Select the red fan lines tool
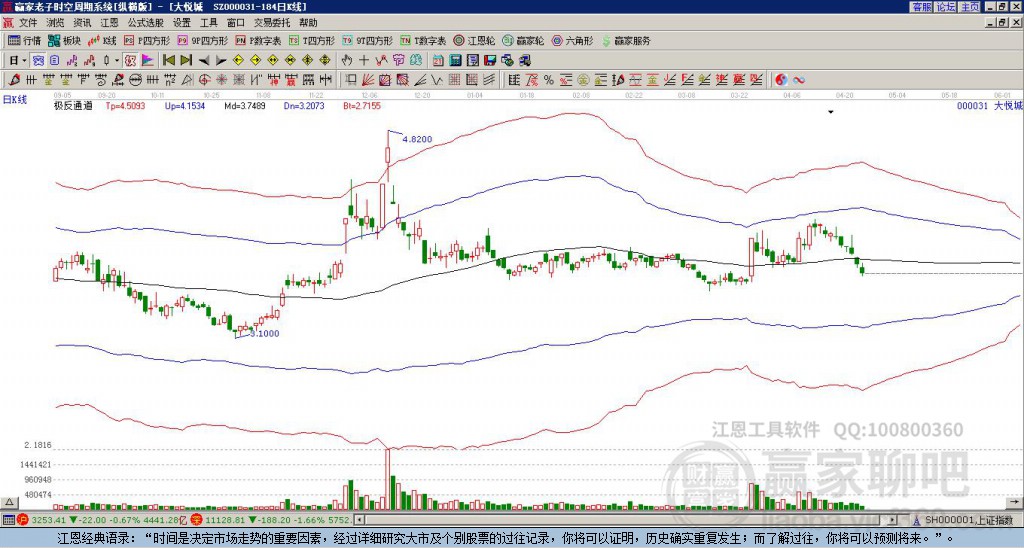Viewport: 1024px width, 548px height. pos(368,80)
